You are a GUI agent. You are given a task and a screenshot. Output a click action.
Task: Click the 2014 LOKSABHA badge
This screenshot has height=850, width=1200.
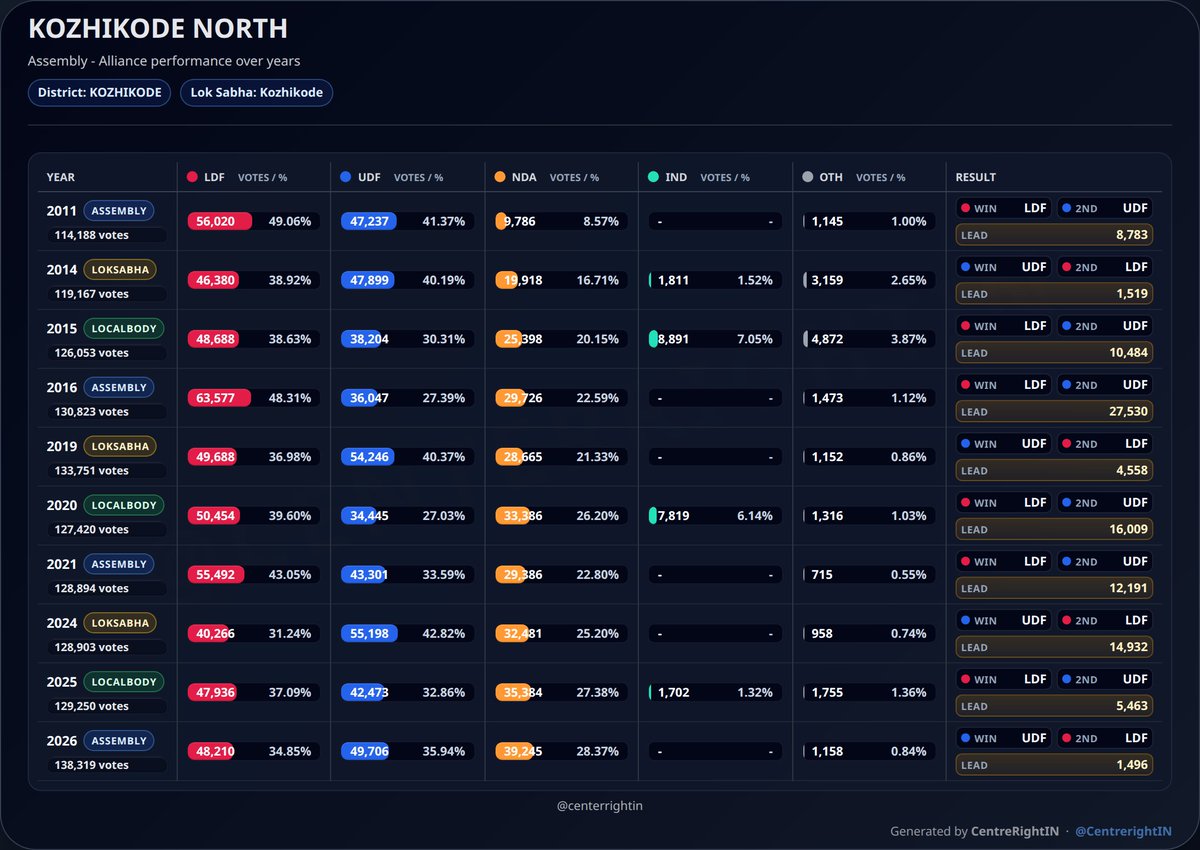pyautogui.click(x=120, y=269)
